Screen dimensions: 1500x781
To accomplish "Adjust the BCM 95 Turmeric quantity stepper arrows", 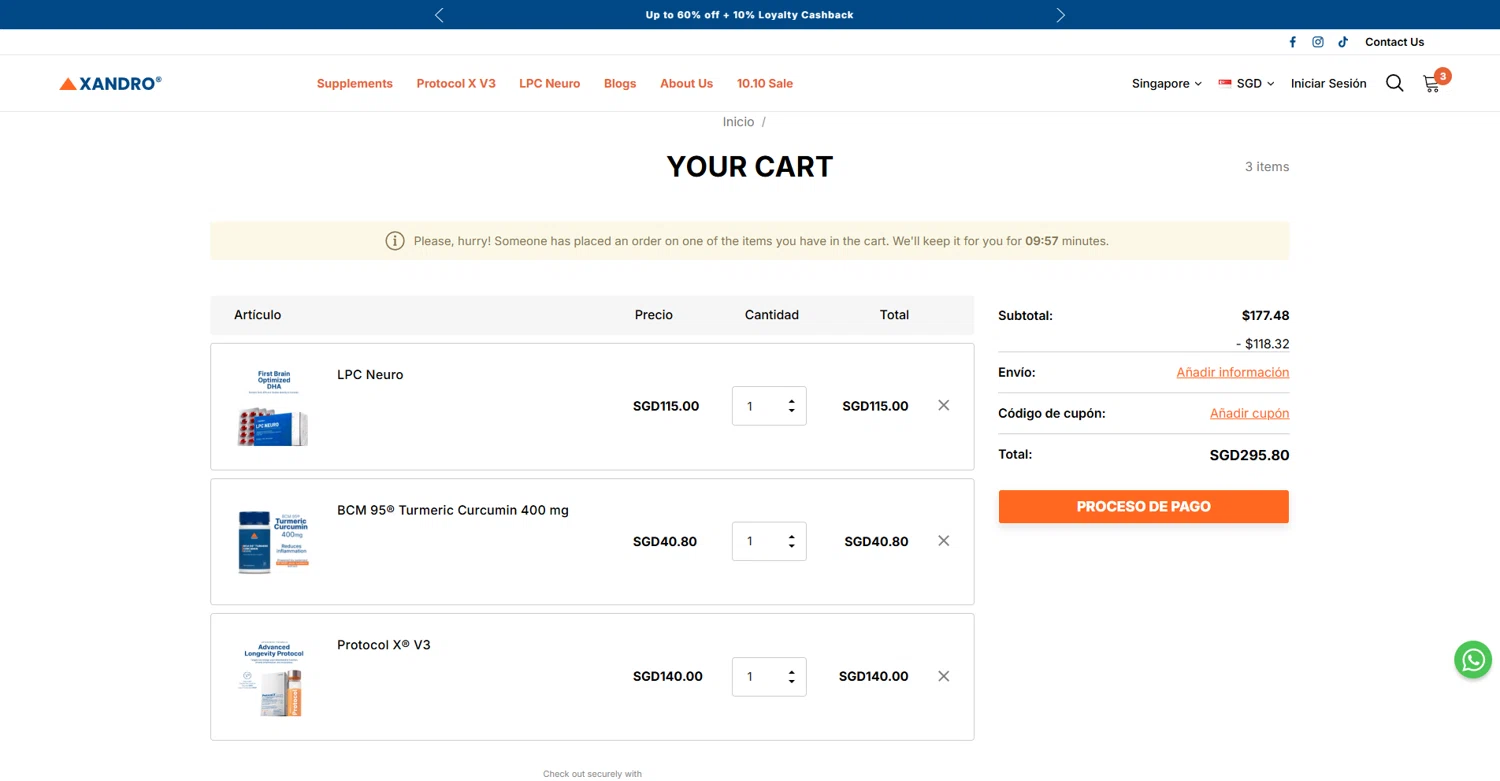I will [791, 541].
